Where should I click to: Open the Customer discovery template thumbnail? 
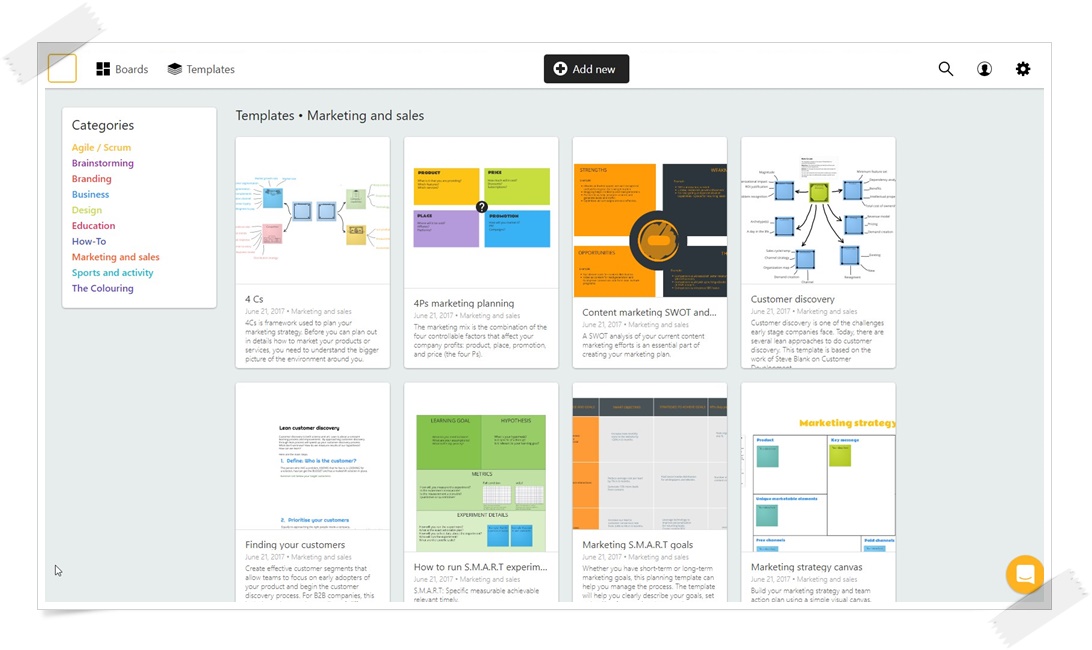(818, 211)
